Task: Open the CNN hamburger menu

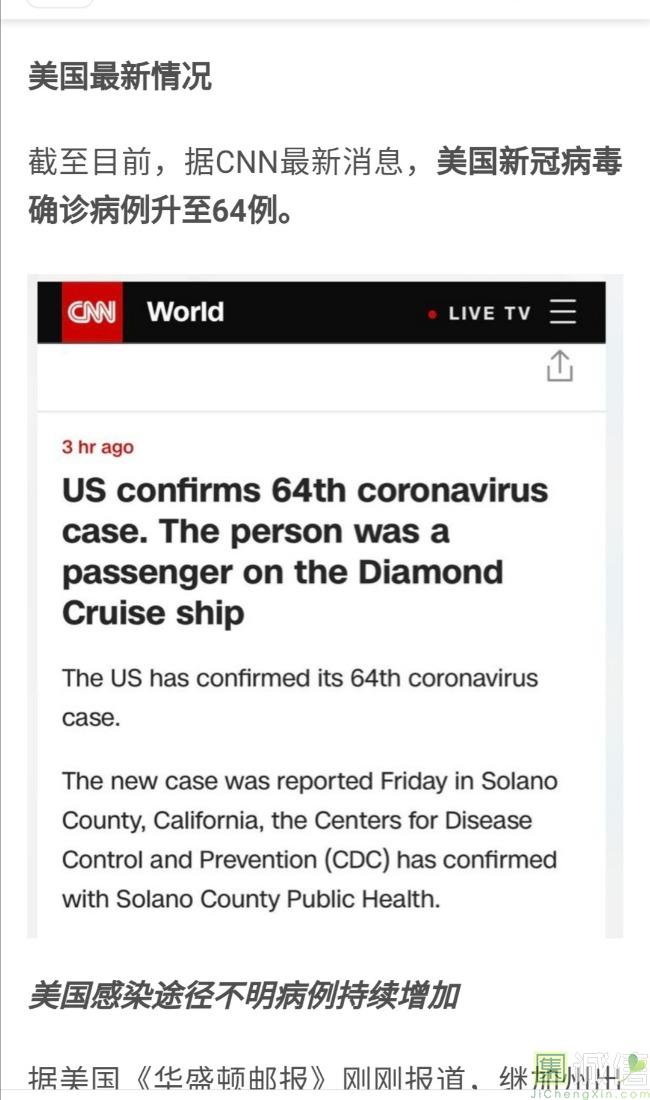Action: pyautogui.click(x=563, y=313)
